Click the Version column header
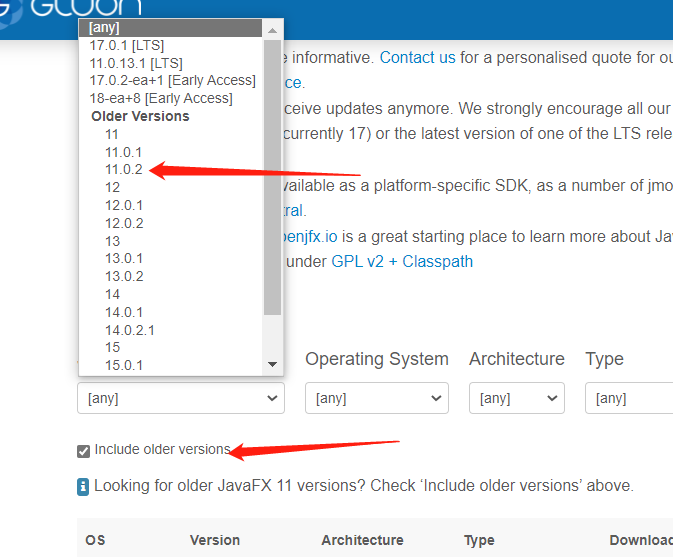 pos(215,540)
